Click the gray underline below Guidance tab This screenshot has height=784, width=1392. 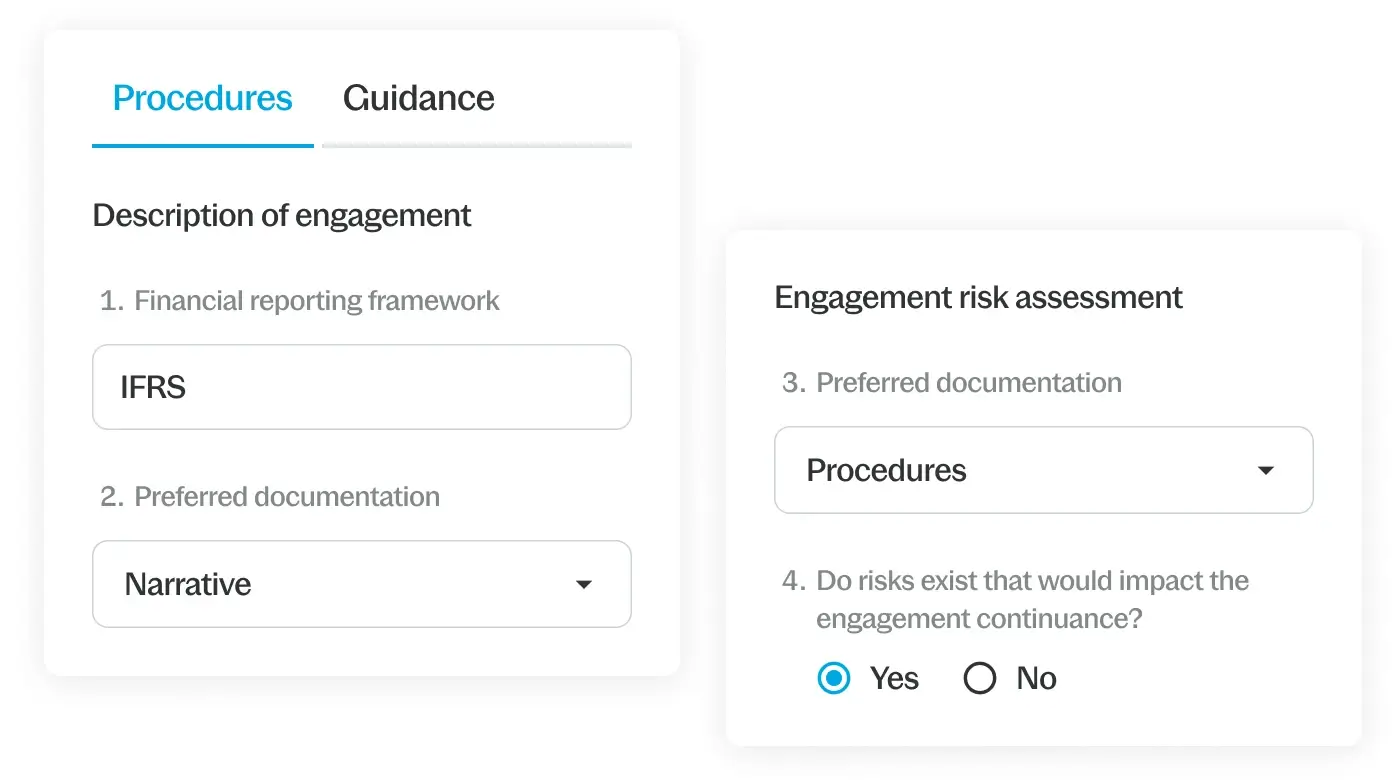pyautogui.click(x=477, y=145)
